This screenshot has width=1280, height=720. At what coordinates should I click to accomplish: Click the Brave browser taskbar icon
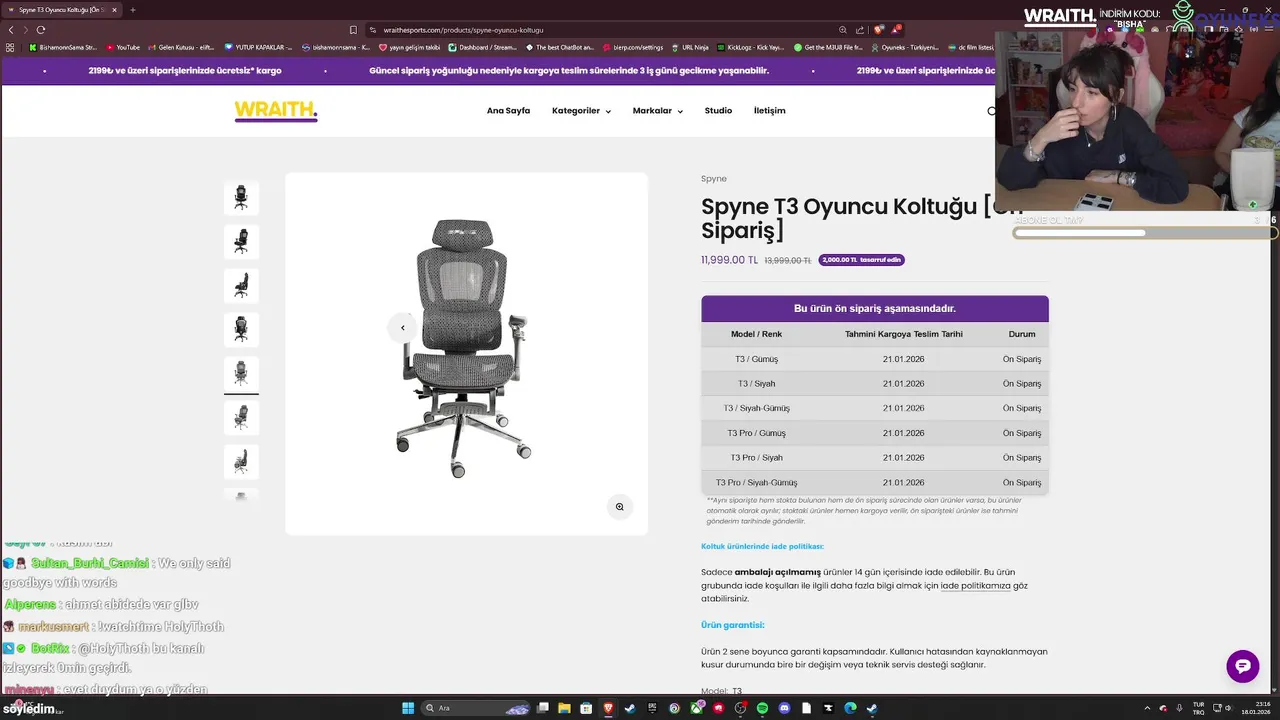(x=609, y=708)
